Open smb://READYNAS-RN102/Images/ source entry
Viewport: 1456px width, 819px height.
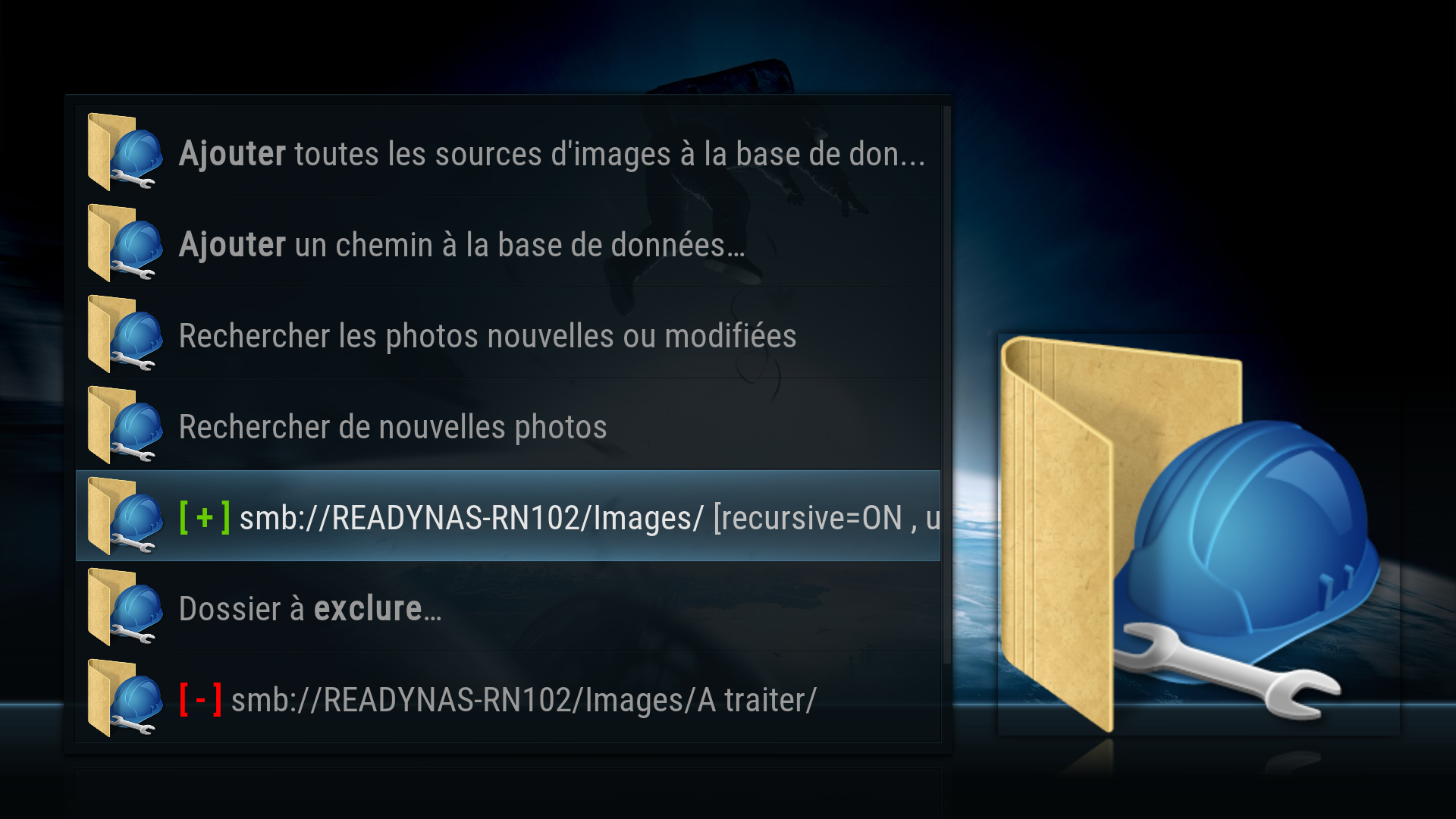508,516
